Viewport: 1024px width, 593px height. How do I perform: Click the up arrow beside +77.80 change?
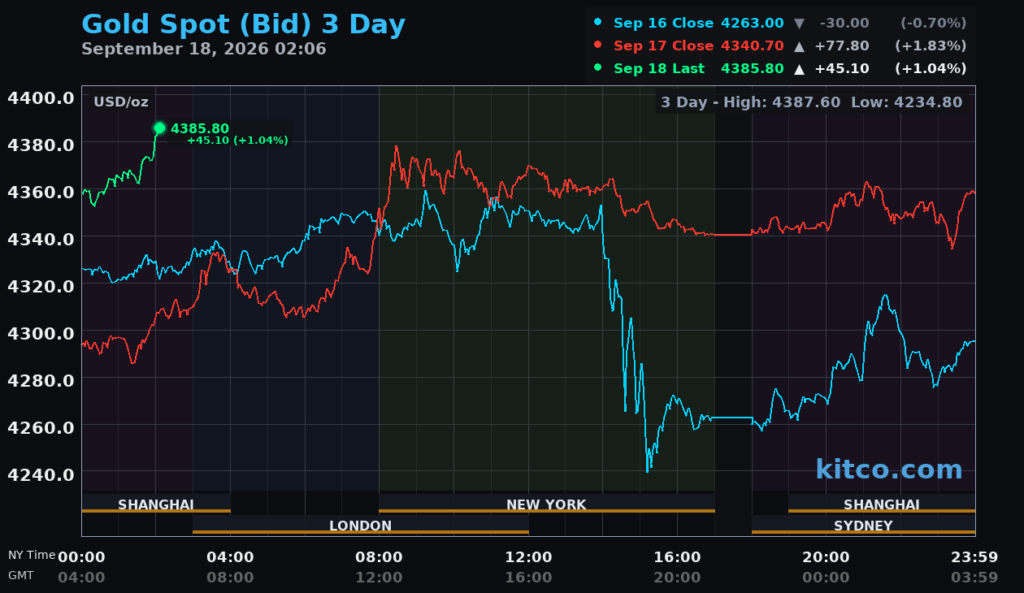pos(799,46)
